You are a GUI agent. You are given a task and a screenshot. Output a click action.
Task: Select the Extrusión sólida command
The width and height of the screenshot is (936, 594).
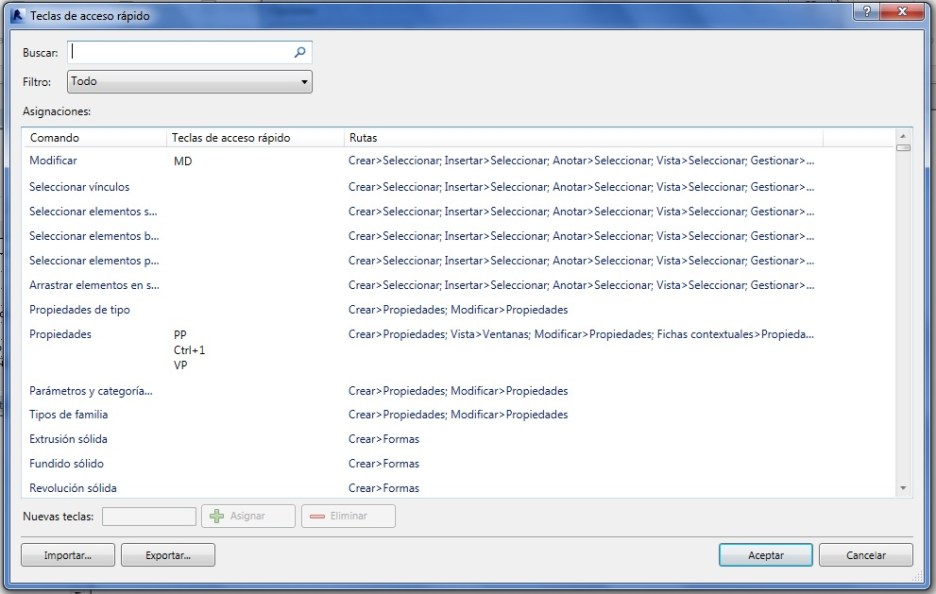click(68, 439)
